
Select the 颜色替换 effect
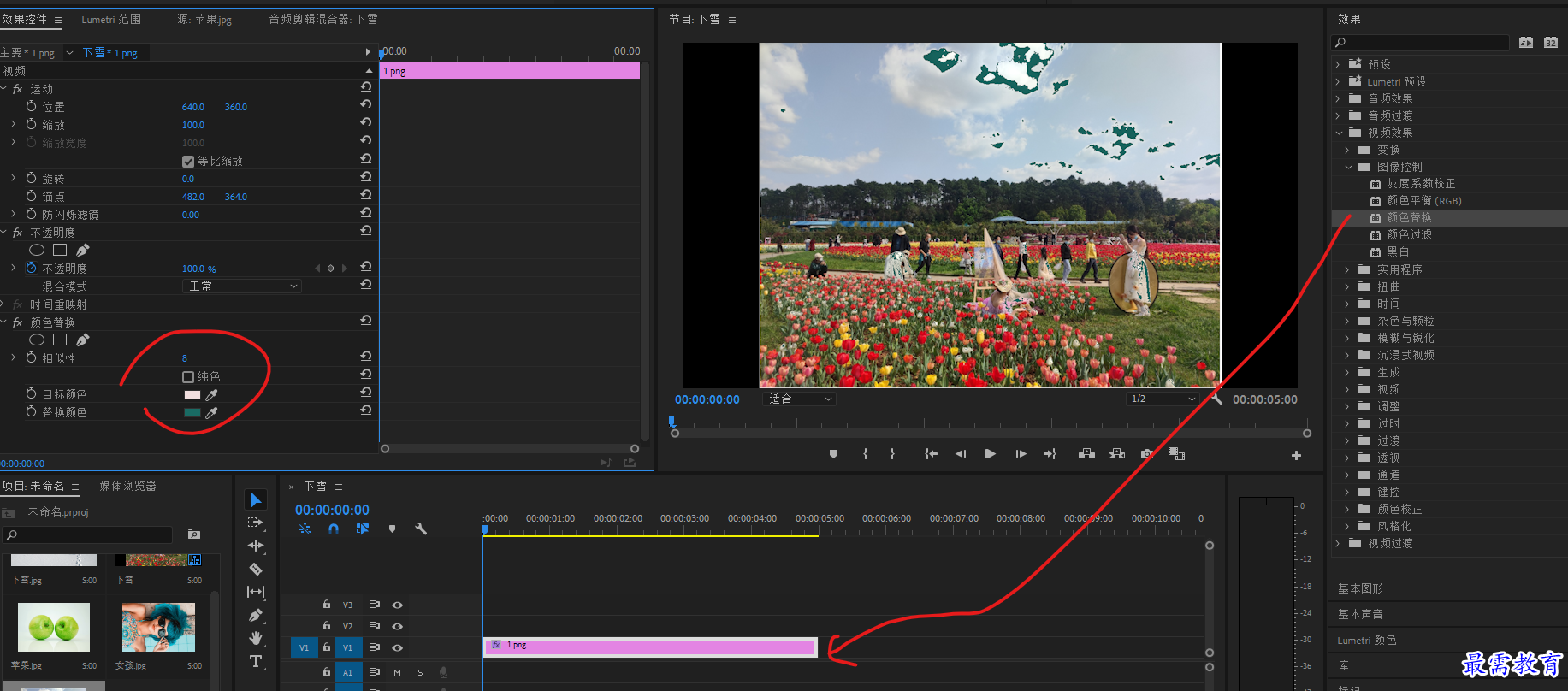click(1409, 218)
